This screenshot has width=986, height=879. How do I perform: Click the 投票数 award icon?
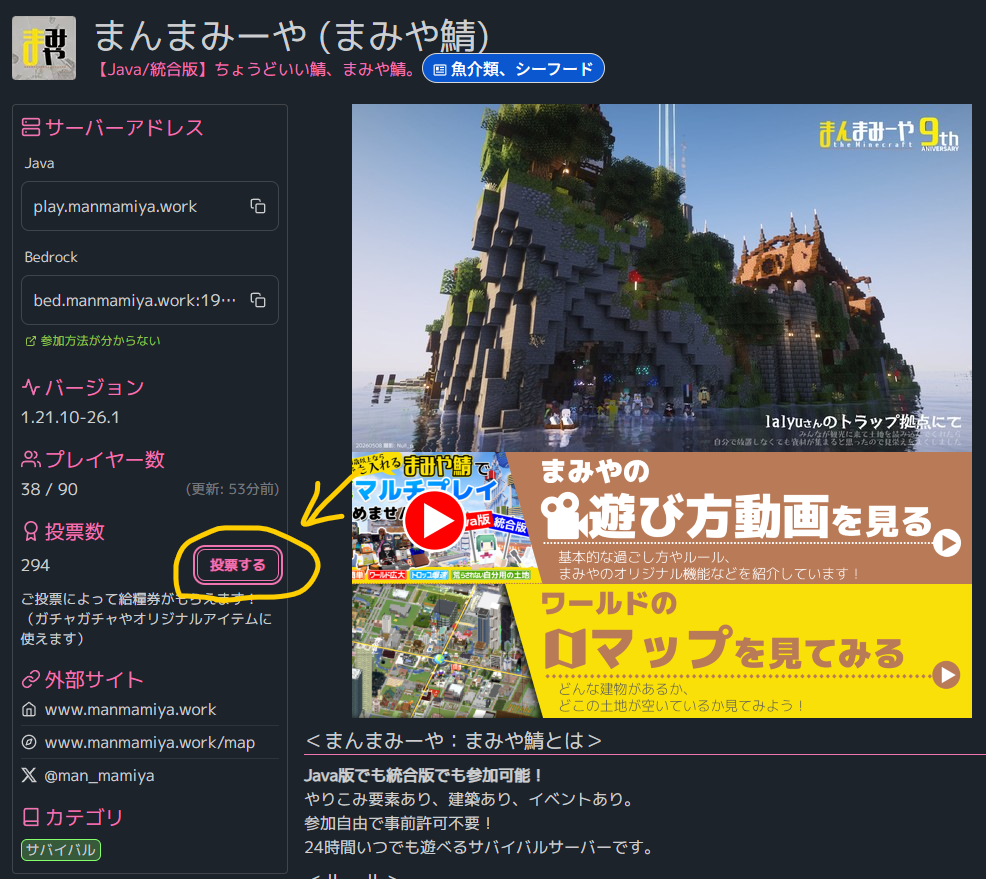tap(31, 532)
